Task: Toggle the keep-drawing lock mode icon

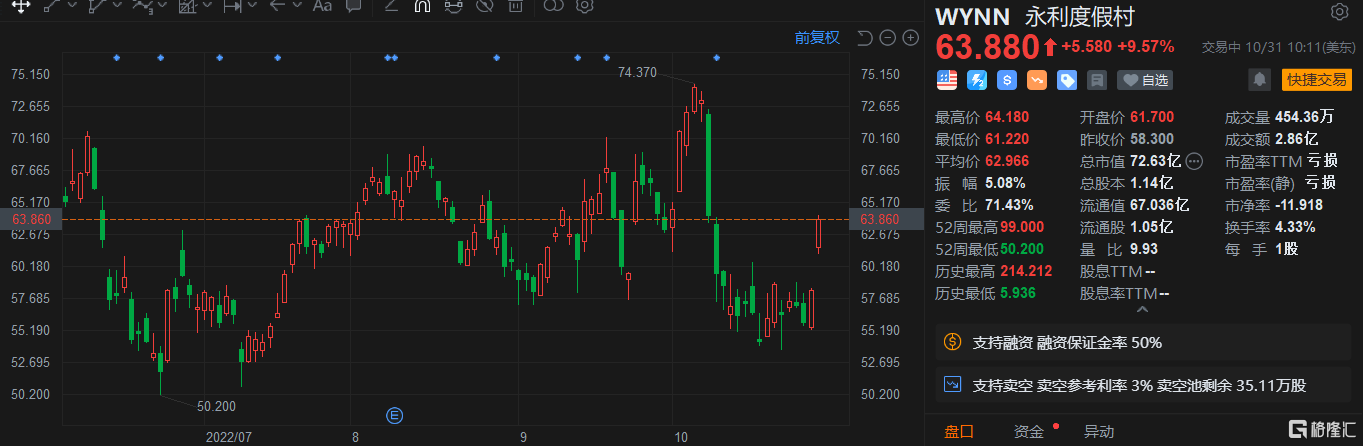Action: click(453, 6)
